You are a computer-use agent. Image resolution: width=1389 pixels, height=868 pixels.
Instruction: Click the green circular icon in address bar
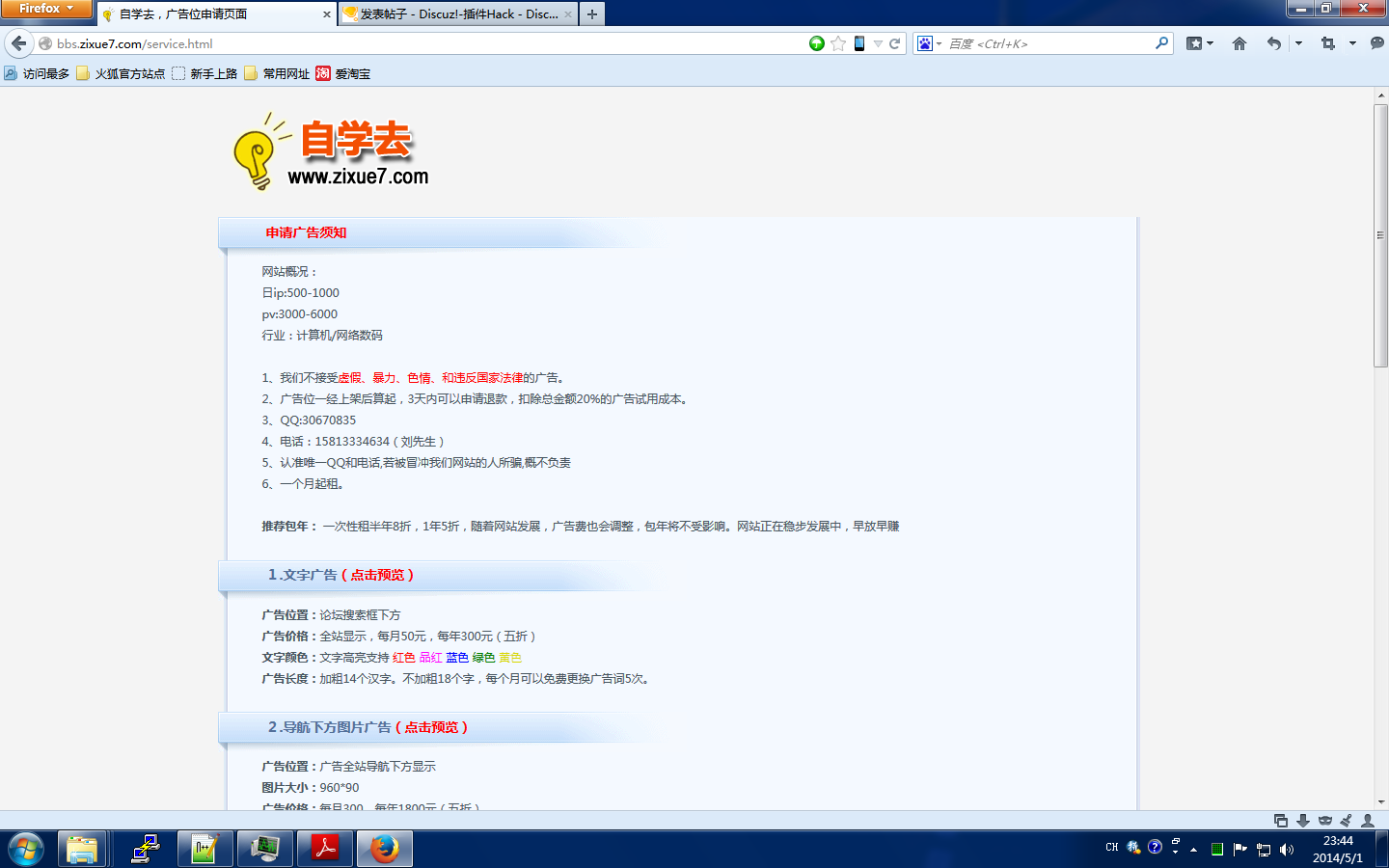[817, 43]
